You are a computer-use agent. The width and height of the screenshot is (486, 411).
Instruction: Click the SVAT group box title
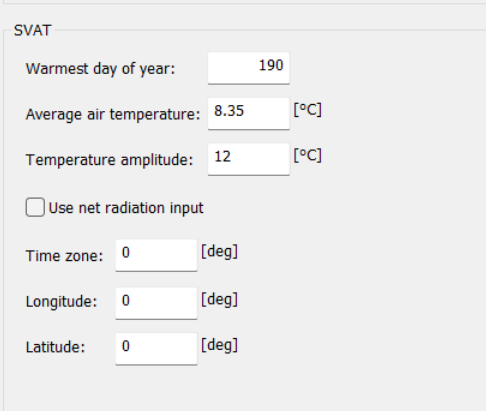(x=33, y=31)
